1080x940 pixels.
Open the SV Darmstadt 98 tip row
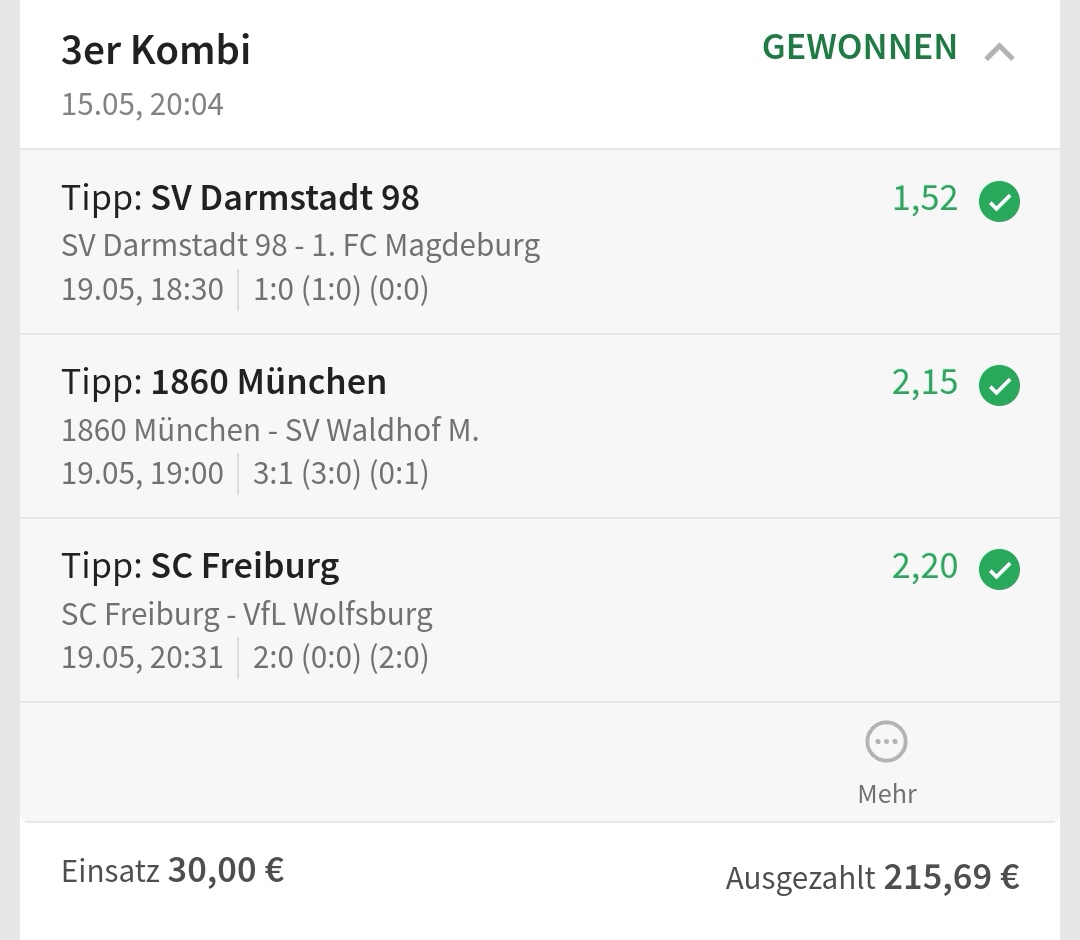pos(240,198)
